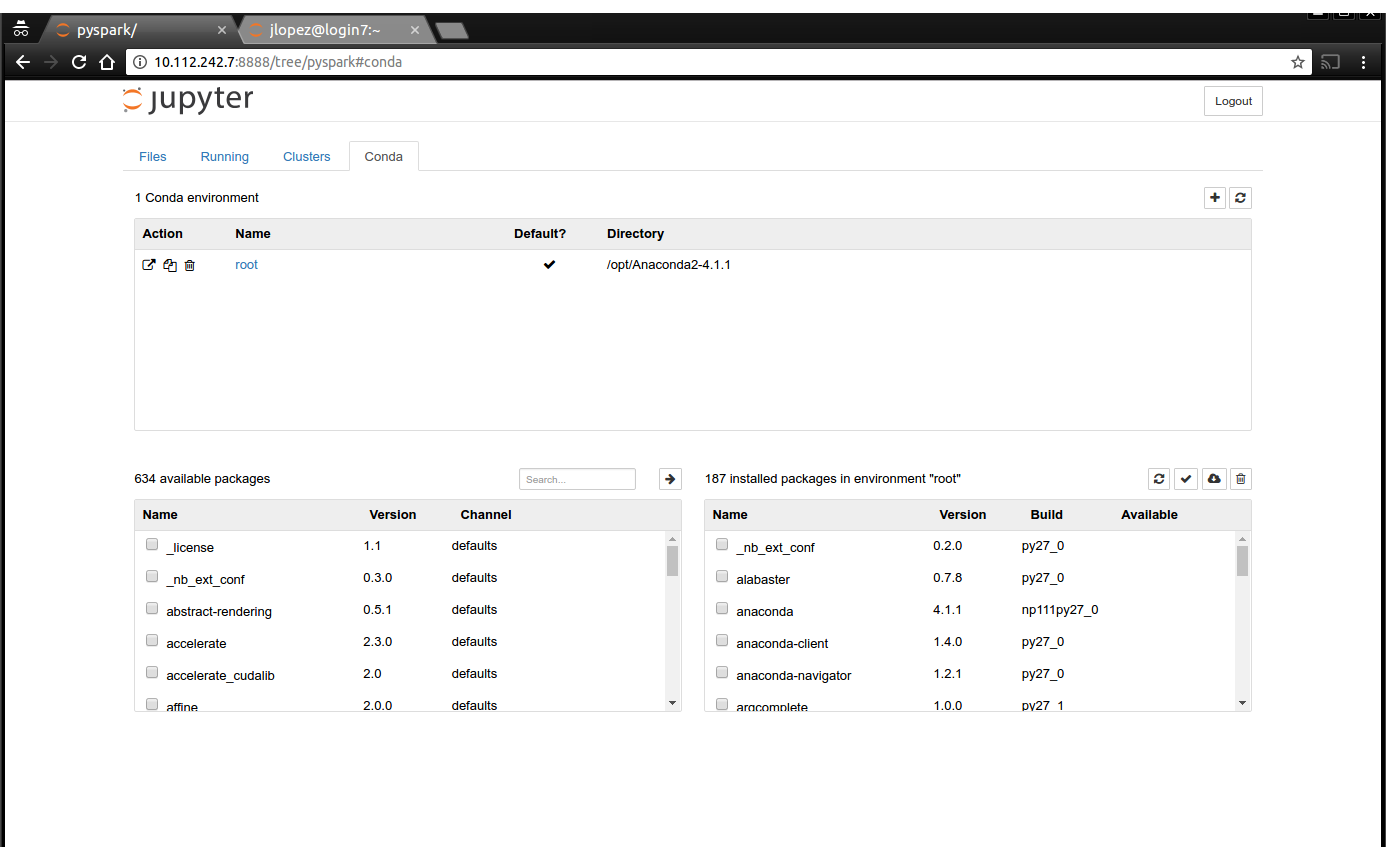Screen dimensions: 1386x860
Task: Click the Directory column header
Action: pos(635,234)
